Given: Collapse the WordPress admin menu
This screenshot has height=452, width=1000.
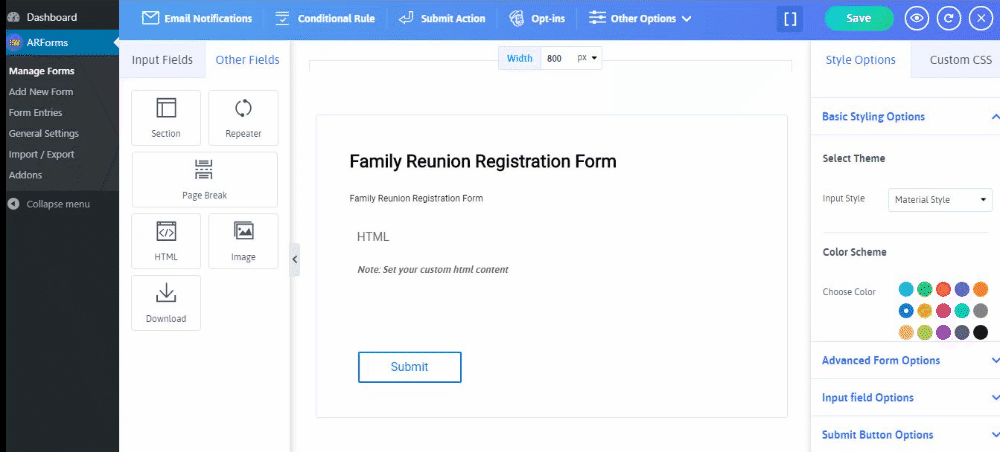Looking at the screenshot, I should (x=48, y=204).
